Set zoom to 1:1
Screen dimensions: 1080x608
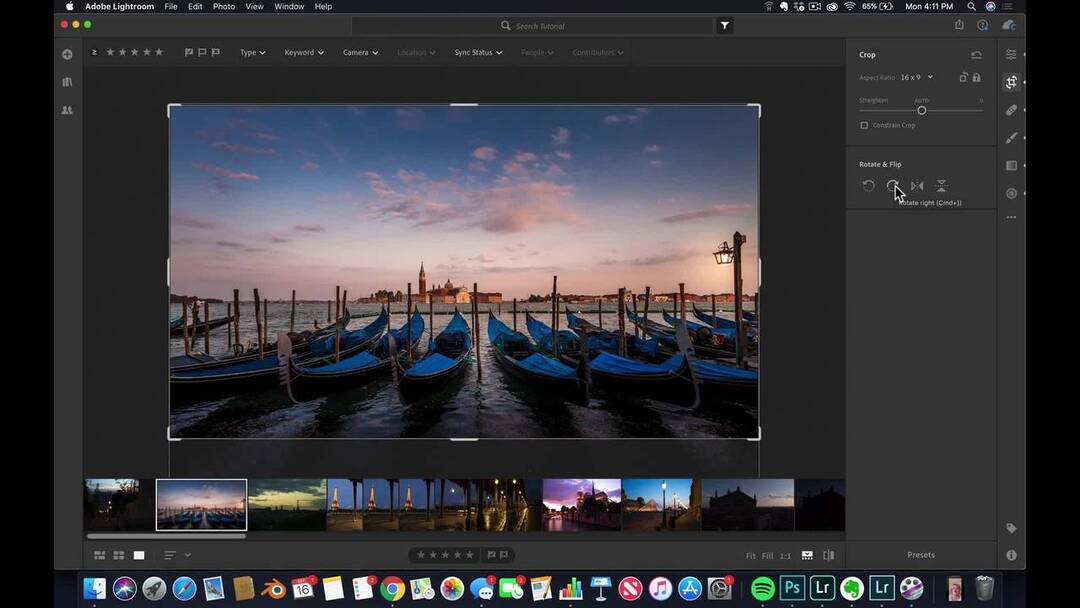(x=785, y=556)
